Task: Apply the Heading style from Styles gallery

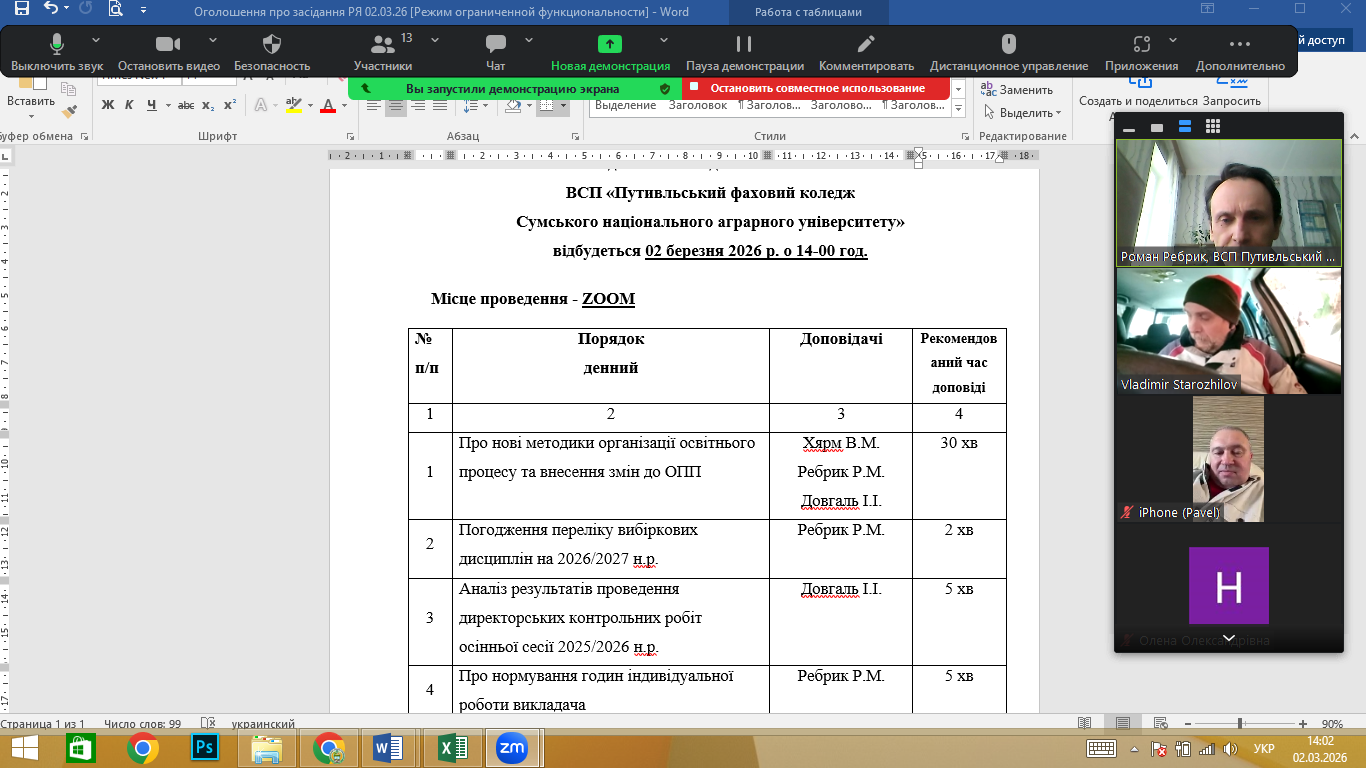Action: pyautogui.click(x=697, y=105)
